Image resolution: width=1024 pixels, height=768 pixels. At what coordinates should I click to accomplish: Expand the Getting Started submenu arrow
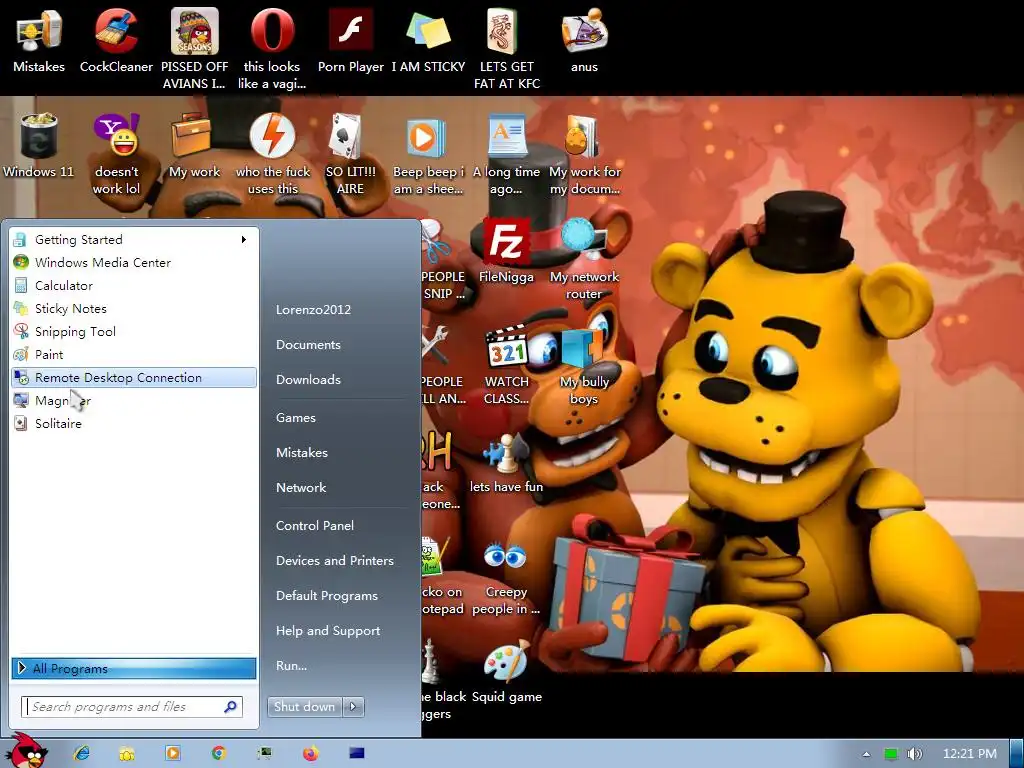[244, 240]
